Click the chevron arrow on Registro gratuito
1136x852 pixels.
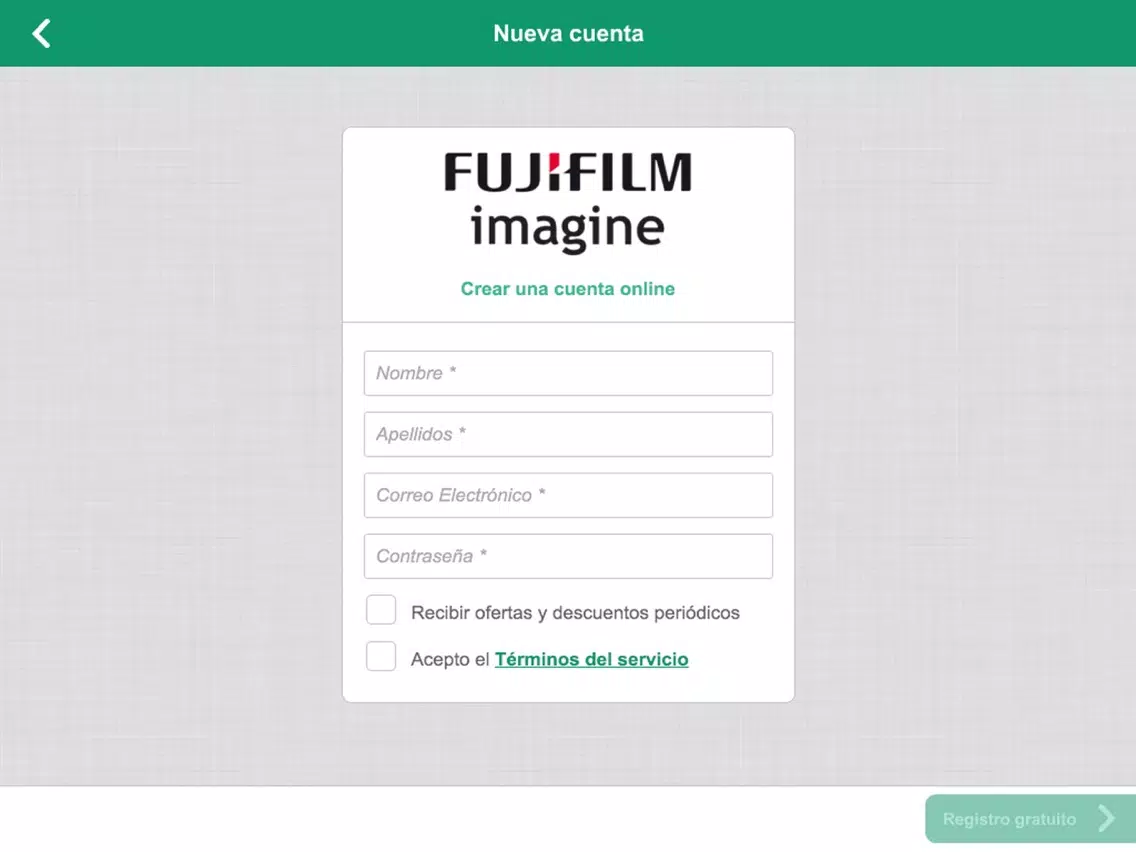coord(1106,819)
